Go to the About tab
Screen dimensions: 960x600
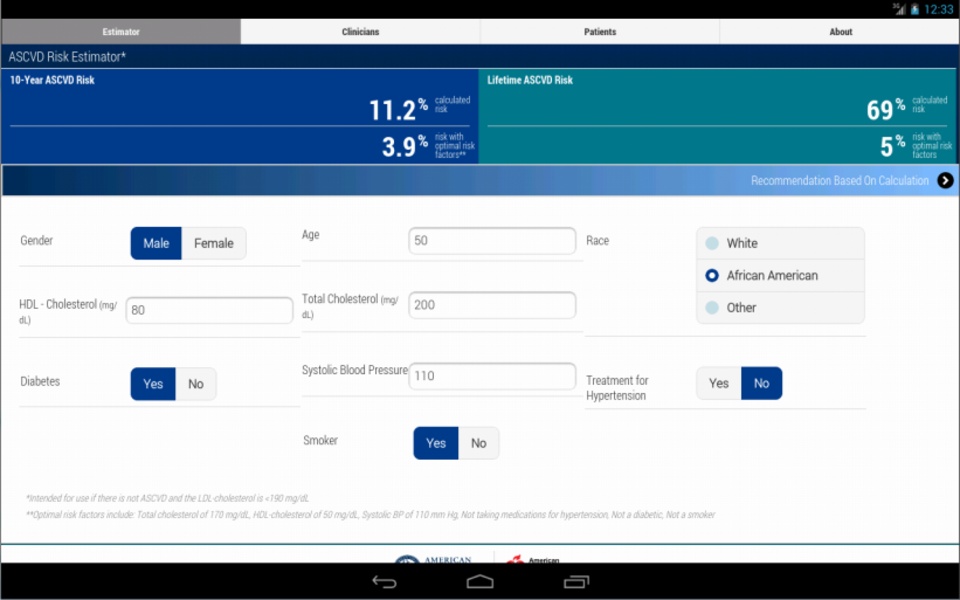(840, 32)
